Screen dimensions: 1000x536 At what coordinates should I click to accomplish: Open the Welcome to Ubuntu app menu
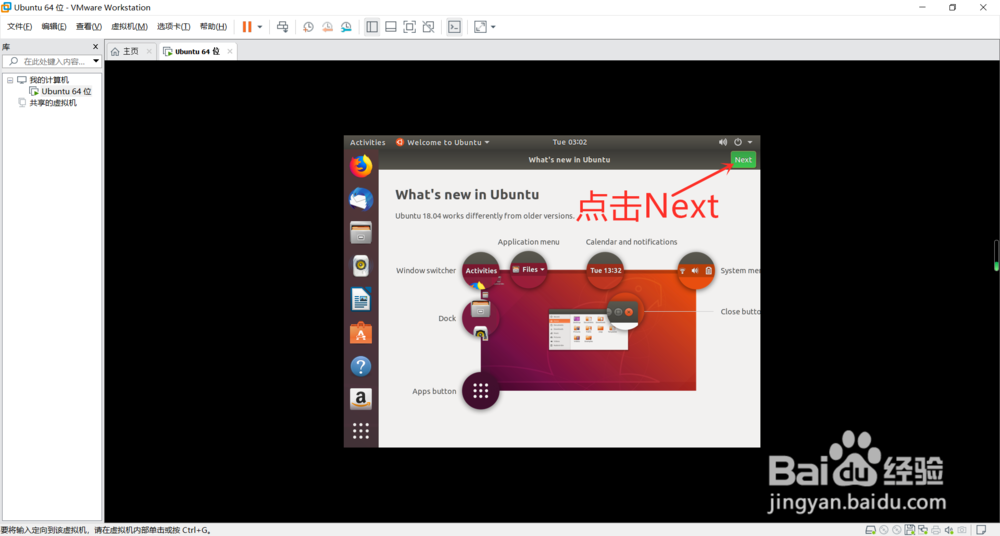point(443,142)
